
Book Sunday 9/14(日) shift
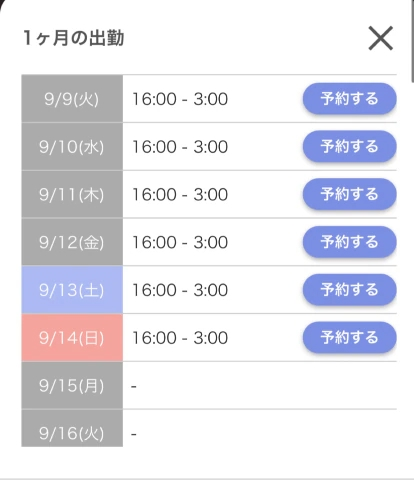(349, 337)
